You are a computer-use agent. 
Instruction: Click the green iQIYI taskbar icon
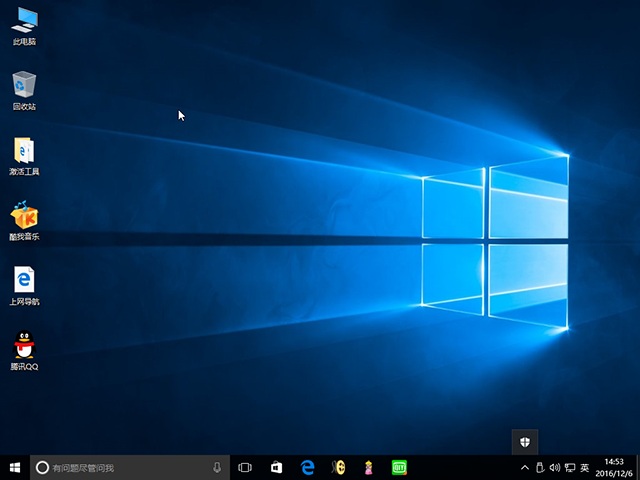[x=399, y=467]
